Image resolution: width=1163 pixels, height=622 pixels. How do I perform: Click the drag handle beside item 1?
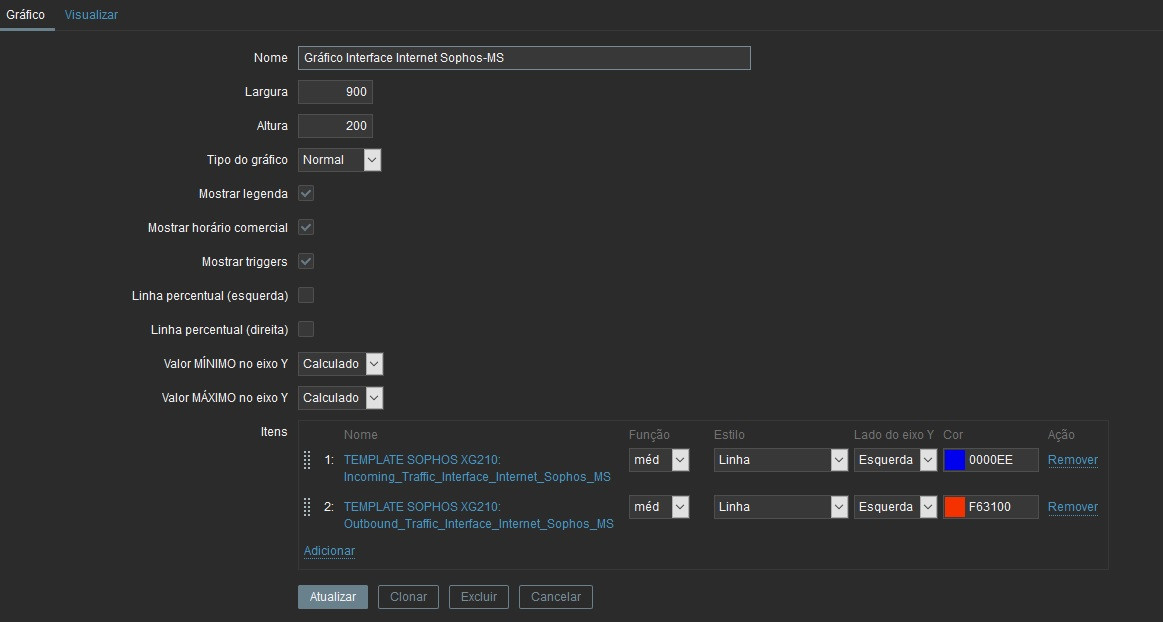pos(308,460)
